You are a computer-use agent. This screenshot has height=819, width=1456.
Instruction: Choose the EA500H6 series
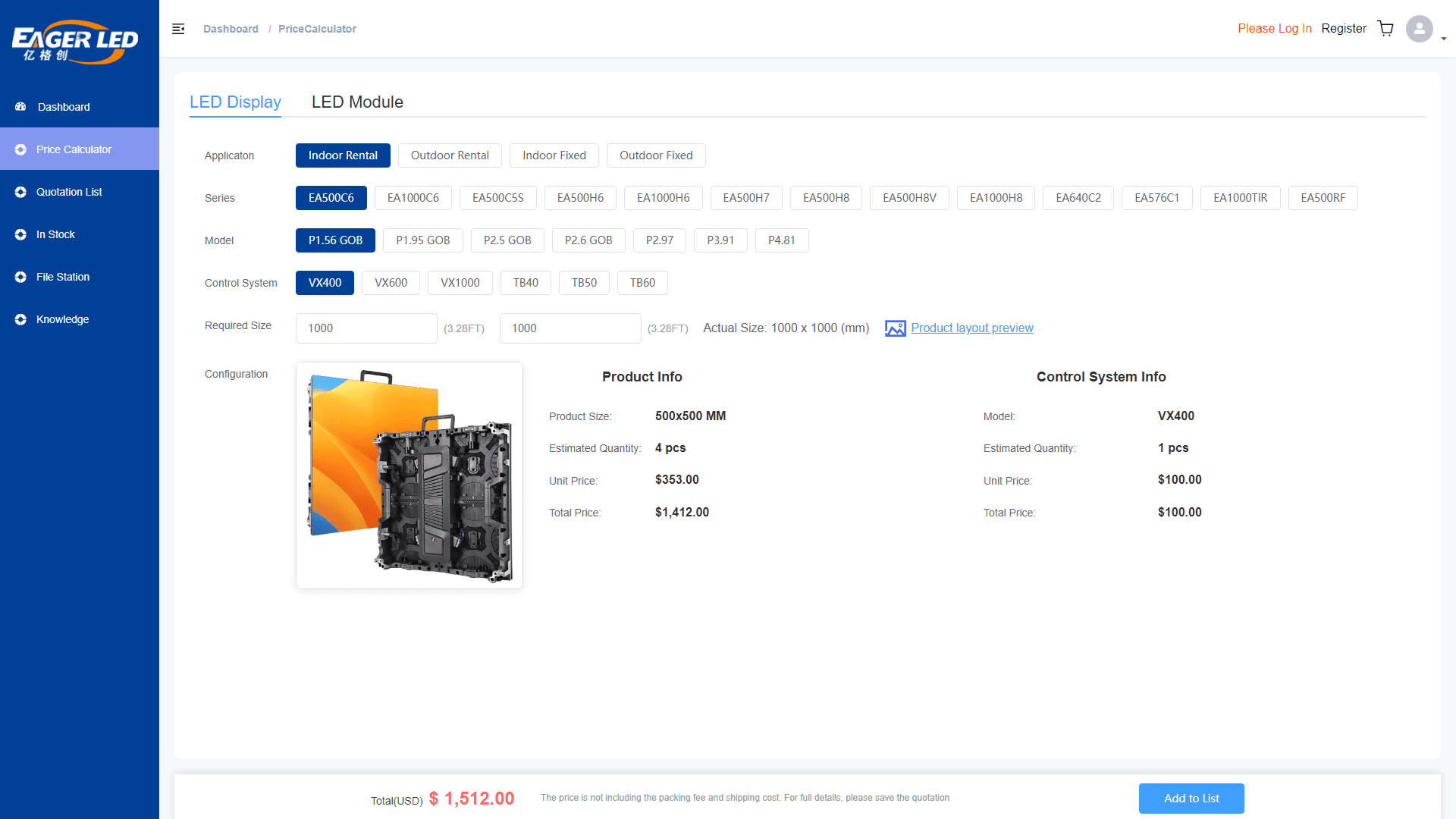click(580, 198)
